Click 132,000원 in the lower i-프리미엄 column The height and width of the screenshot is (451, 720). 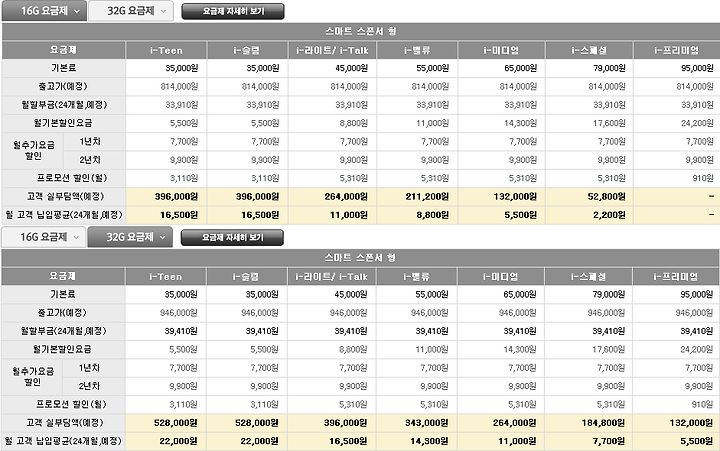click(x=691, y=423)
